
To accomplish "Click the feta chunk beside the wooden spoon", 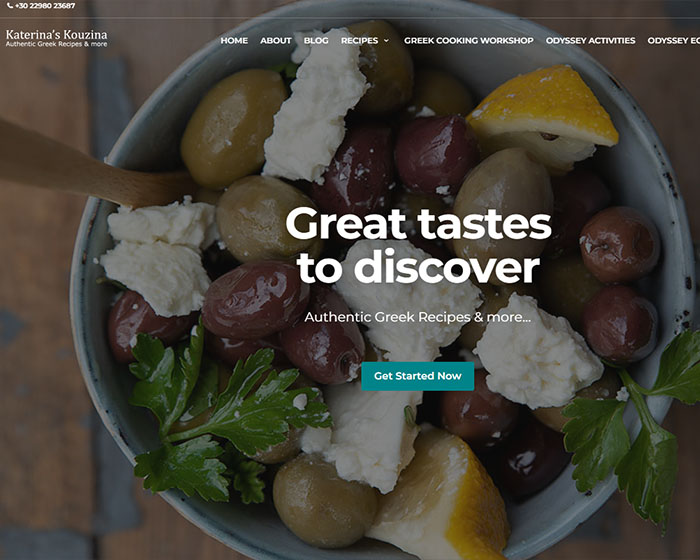I will 158,257.
